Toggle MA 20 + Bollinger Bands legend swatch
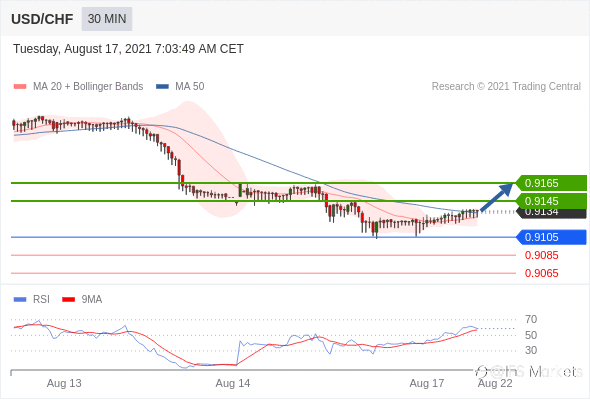The image size is (590, 400). tap(20, 87)
